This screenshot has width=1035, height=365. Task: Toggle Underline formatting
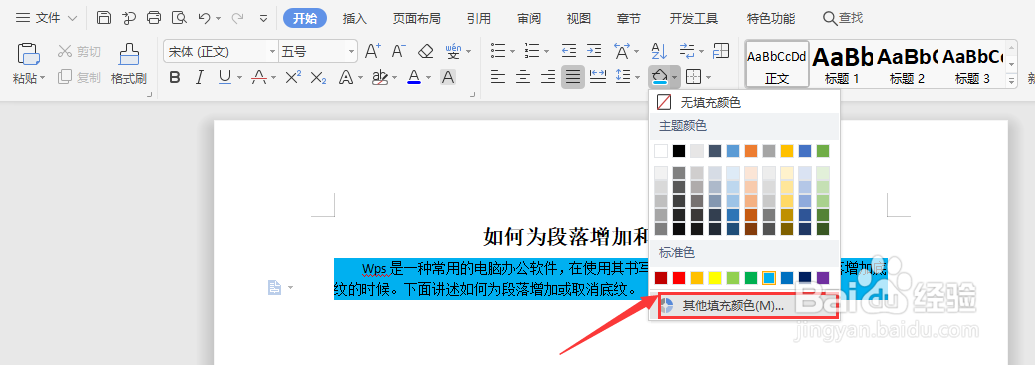(x=224, y=78)
